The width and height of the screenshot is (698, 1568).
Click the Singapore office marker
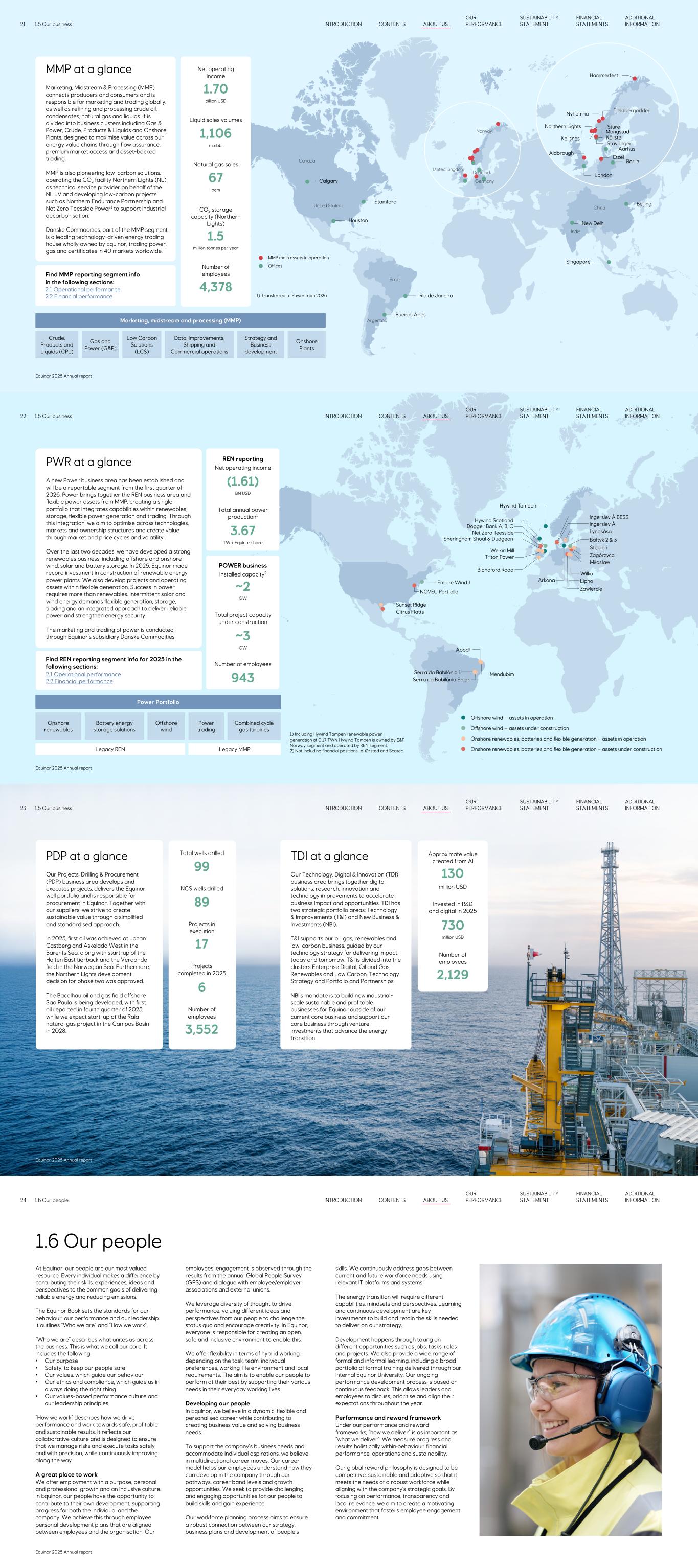tap(609, 262)
